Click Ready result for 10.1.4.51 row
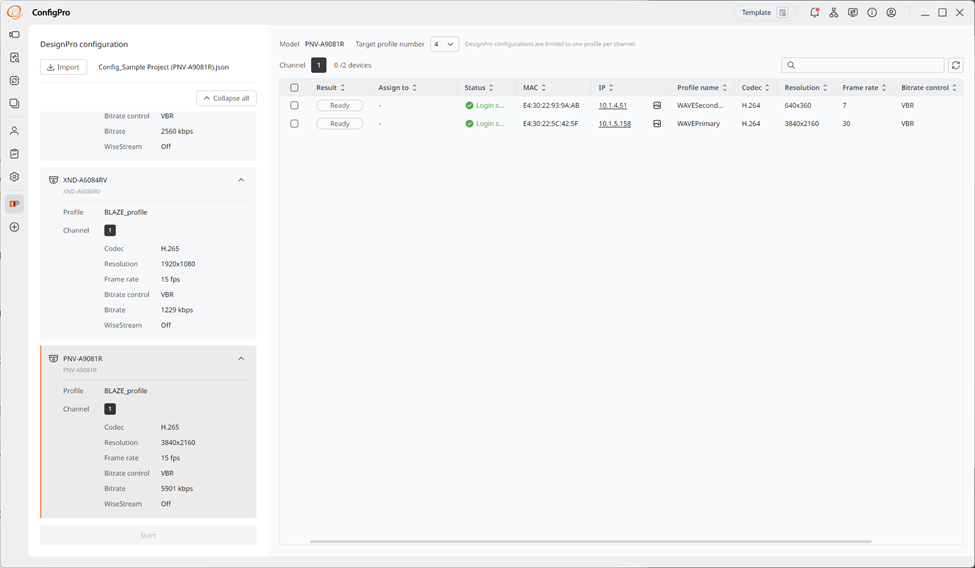Screen dimensions: 975x568 (340, 106)
